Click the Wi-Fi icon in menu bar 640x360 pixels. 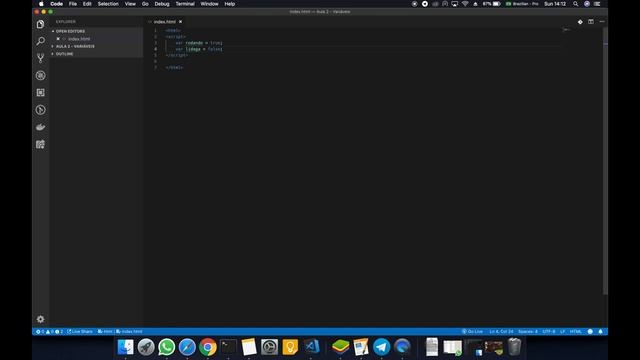(465, 4)
